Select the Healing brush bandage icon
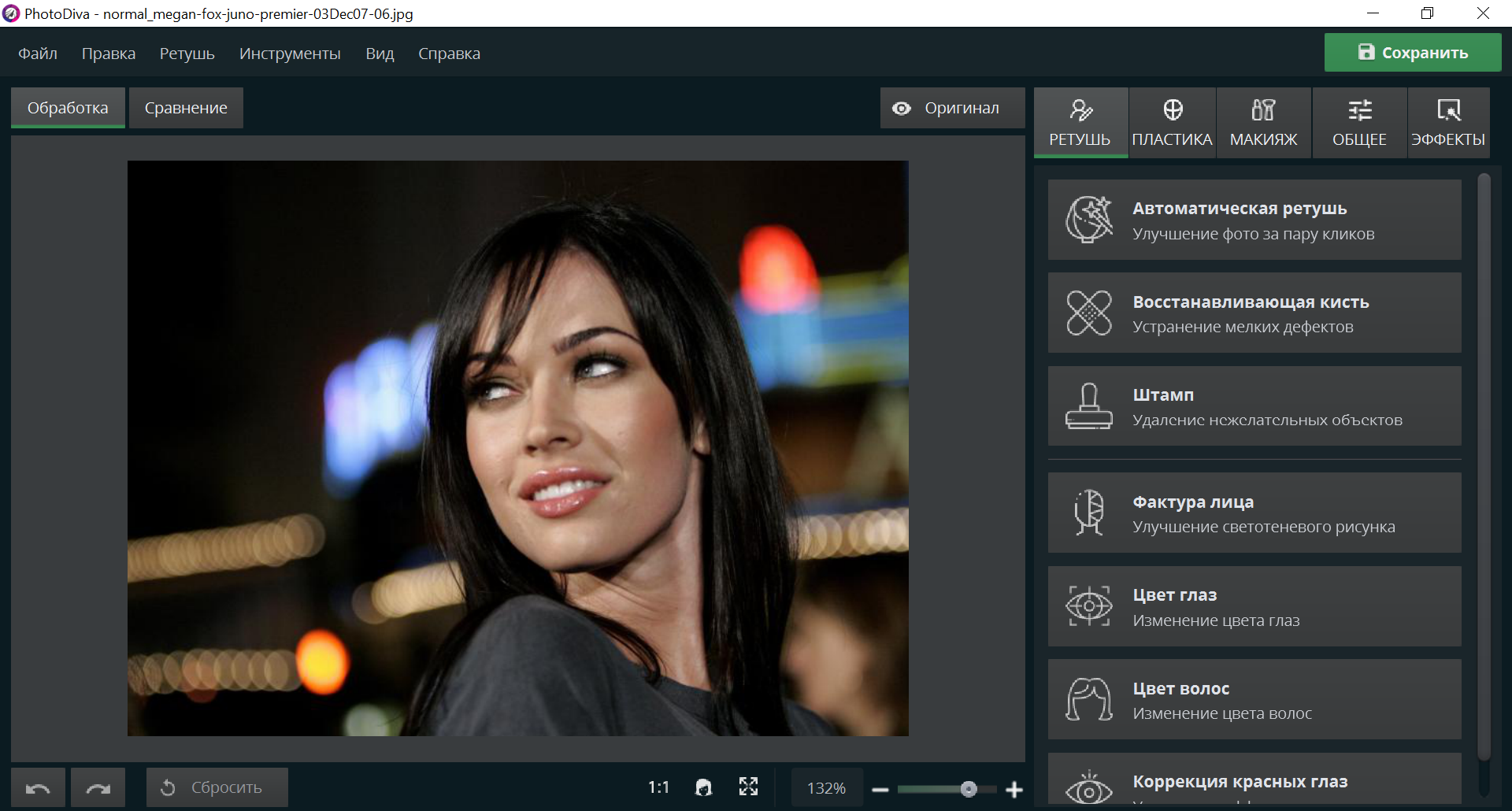Screen dimensions: 1512x811 click(1089, 313)
